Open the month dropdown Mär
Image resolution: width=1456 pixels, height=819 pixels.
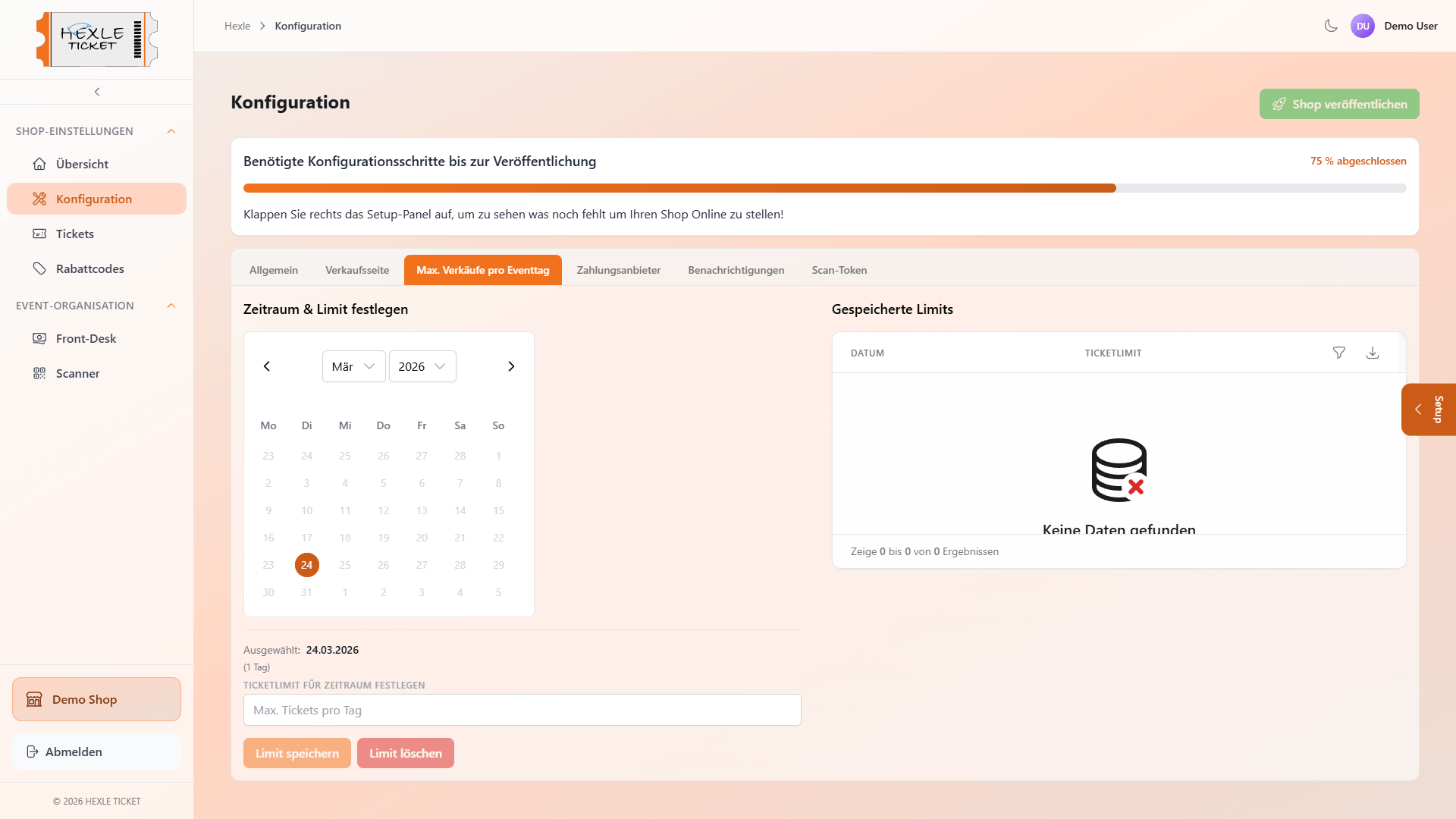(x=353, y=366)
